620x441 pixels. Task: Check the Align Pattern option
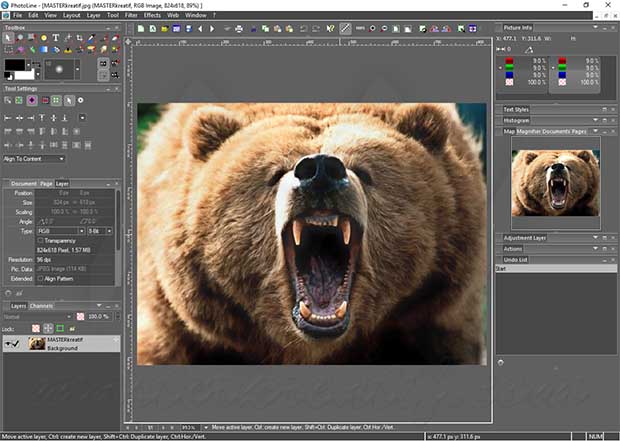point(40,278)
